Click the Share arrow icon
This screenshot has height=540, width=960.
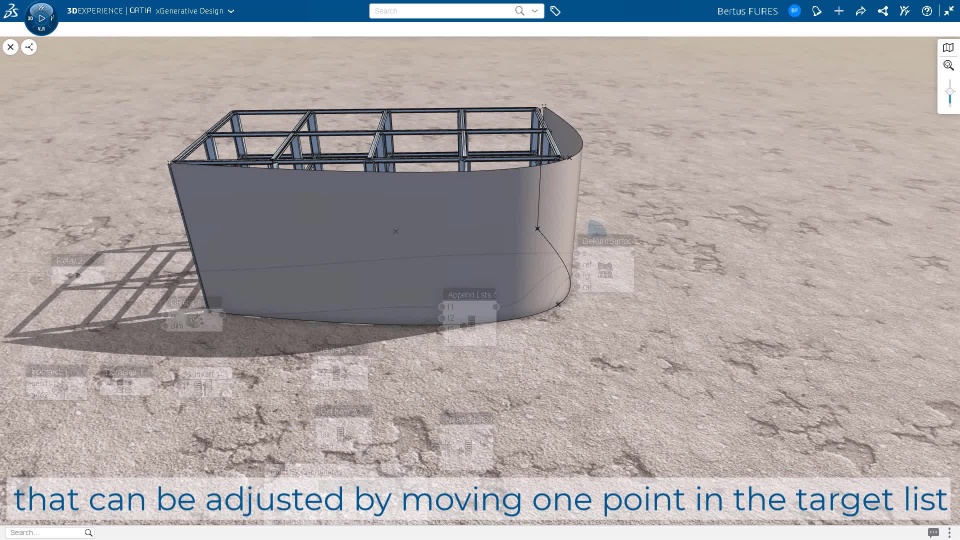tap(861, 11)
